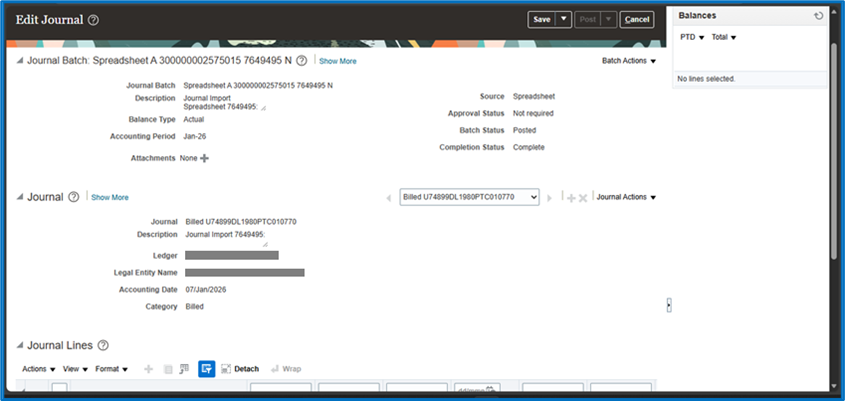845x401 pixels.
Task: Click the delete journal X icon
Action: click(583, 198)
